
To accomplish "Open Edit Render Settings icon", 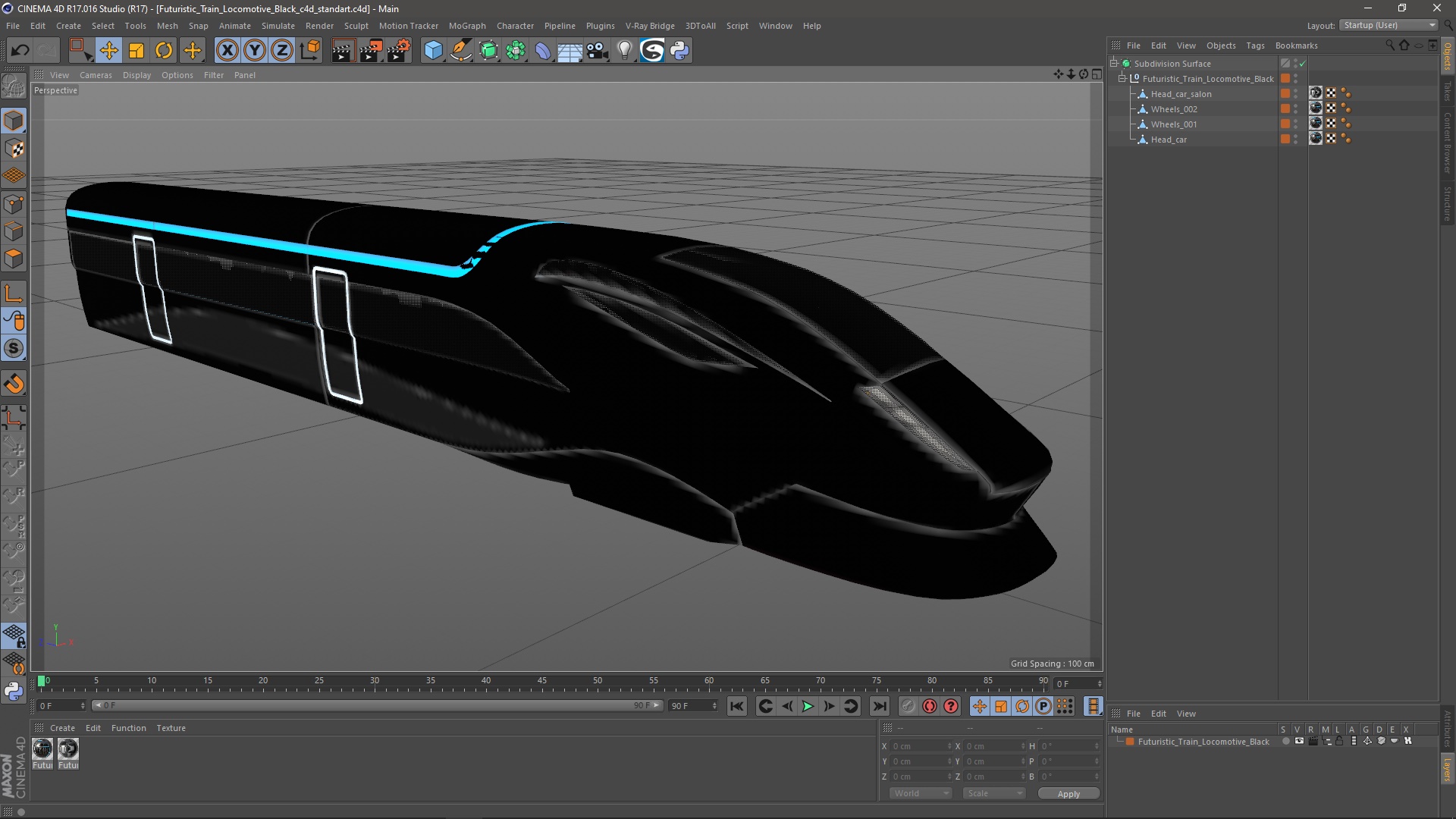I will point(399,51).
